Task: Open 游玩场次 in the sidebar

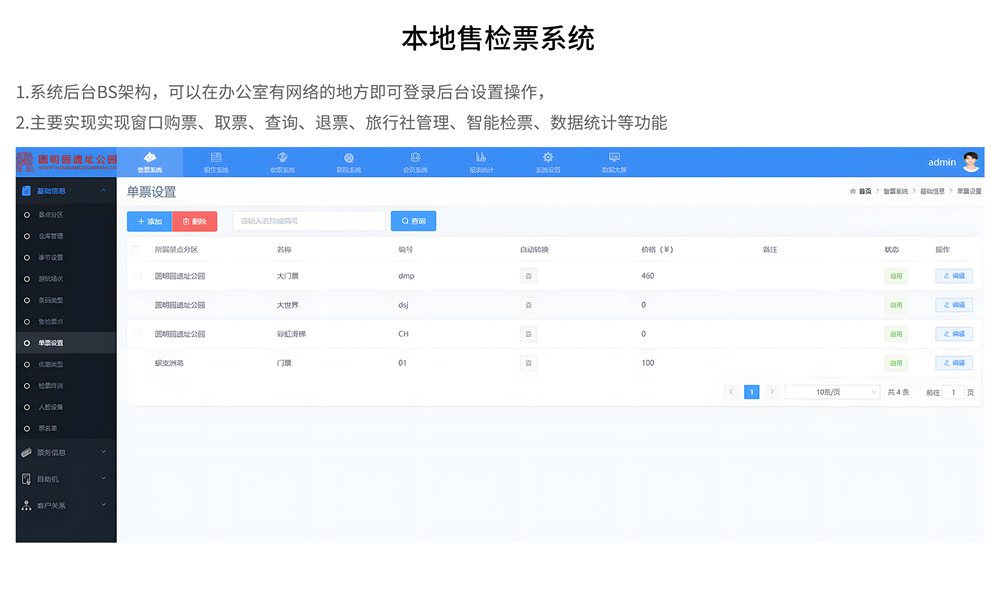Action: click(50, 279)
